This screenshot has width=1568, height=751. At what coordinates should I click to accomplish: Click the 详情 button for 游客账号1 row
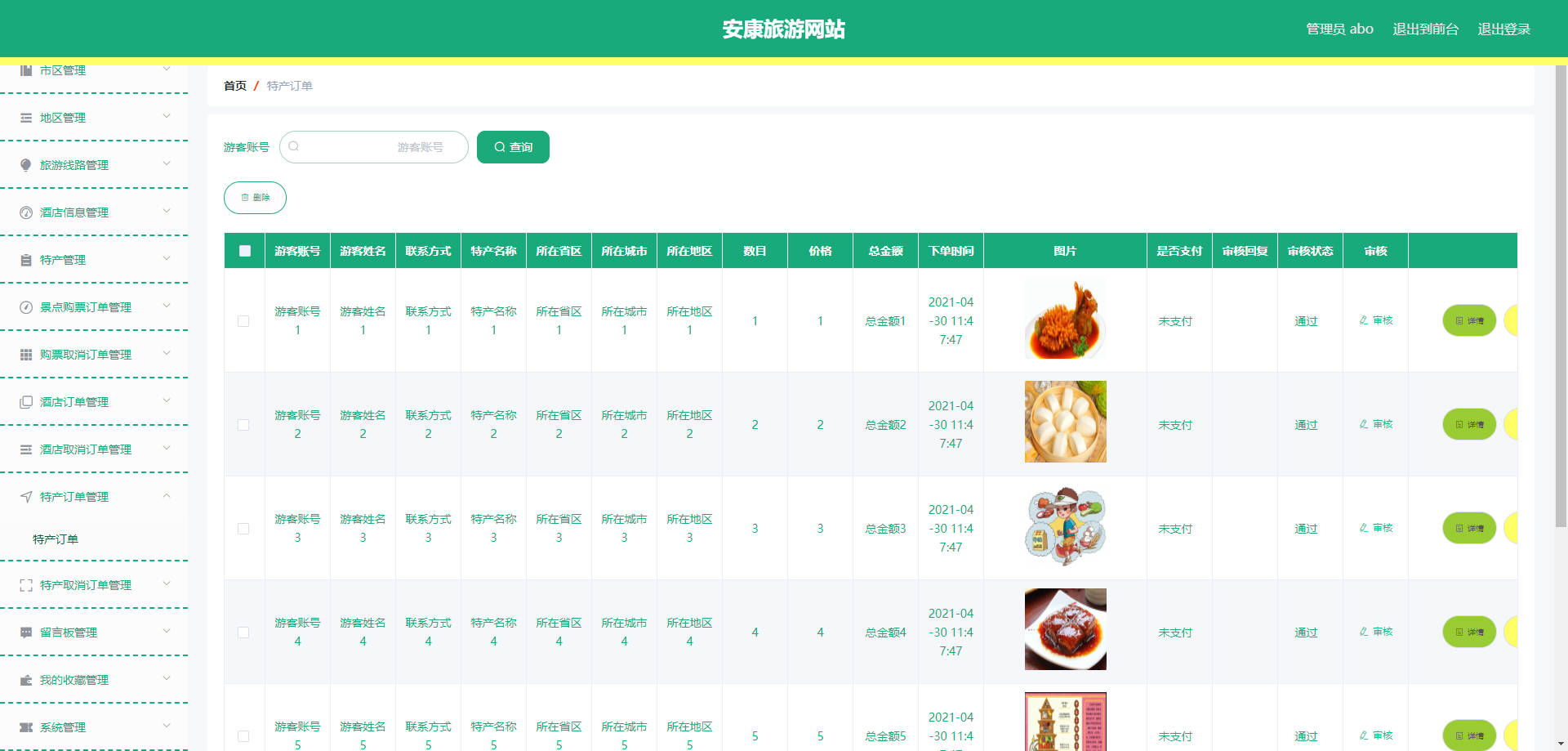click(x=1469, y=320)
